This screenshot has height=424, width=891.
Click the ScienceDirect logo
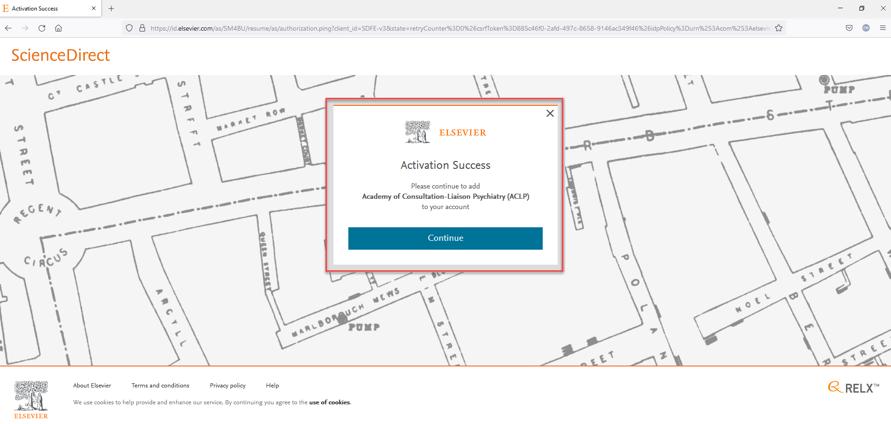click(x=60, y=55)
